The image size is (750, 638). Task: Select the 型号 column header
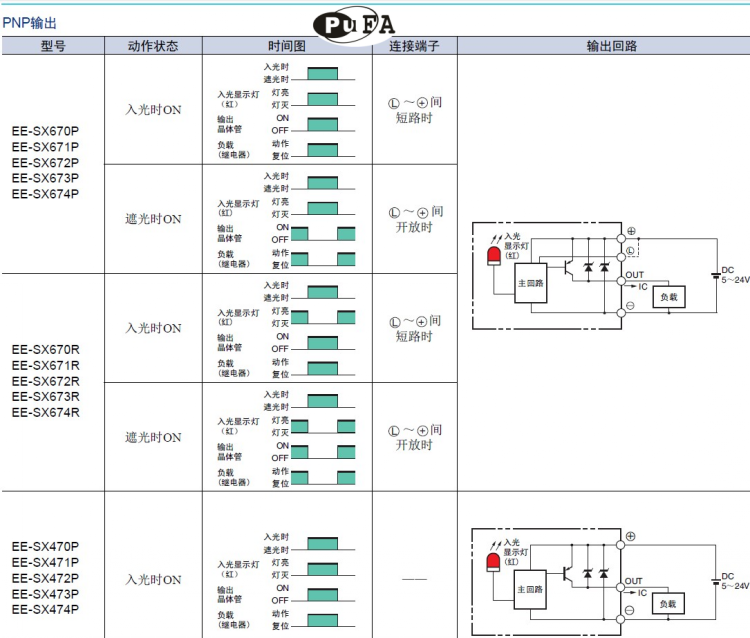click(53, 46)
